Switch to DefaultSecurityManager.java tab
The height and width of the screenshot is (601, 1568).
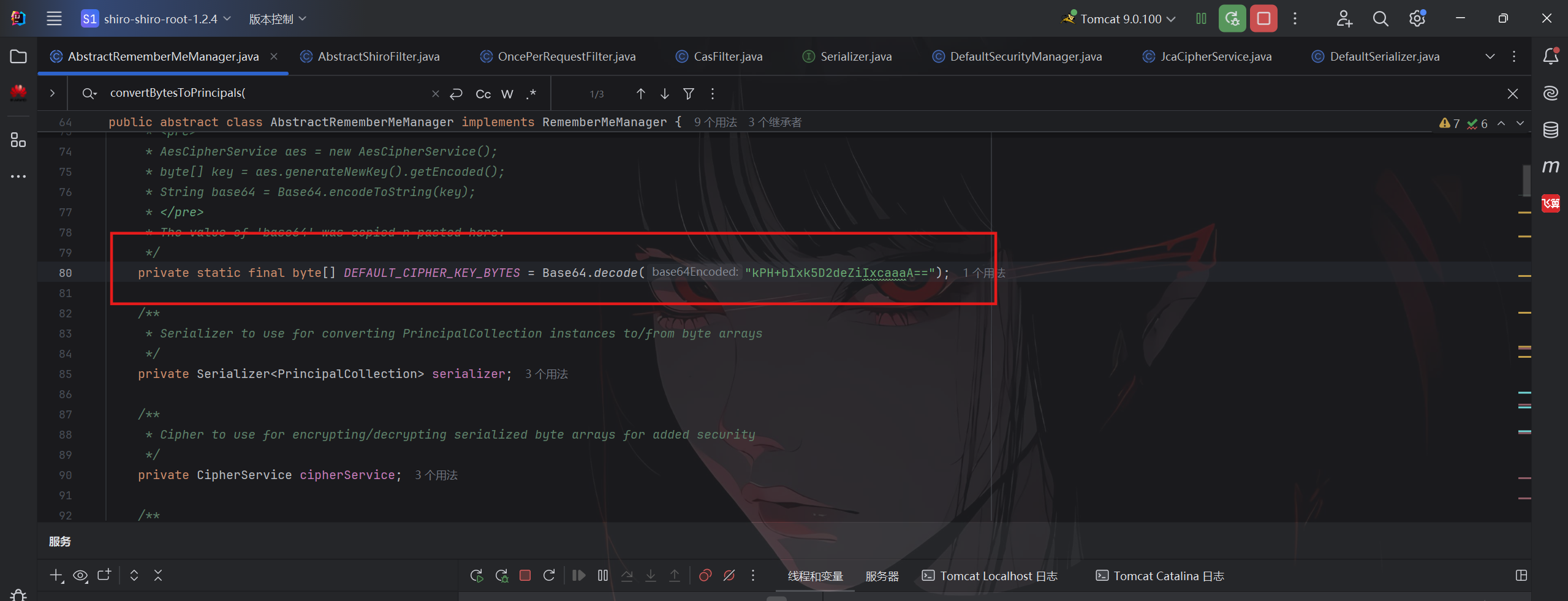tap(1017, 56)
